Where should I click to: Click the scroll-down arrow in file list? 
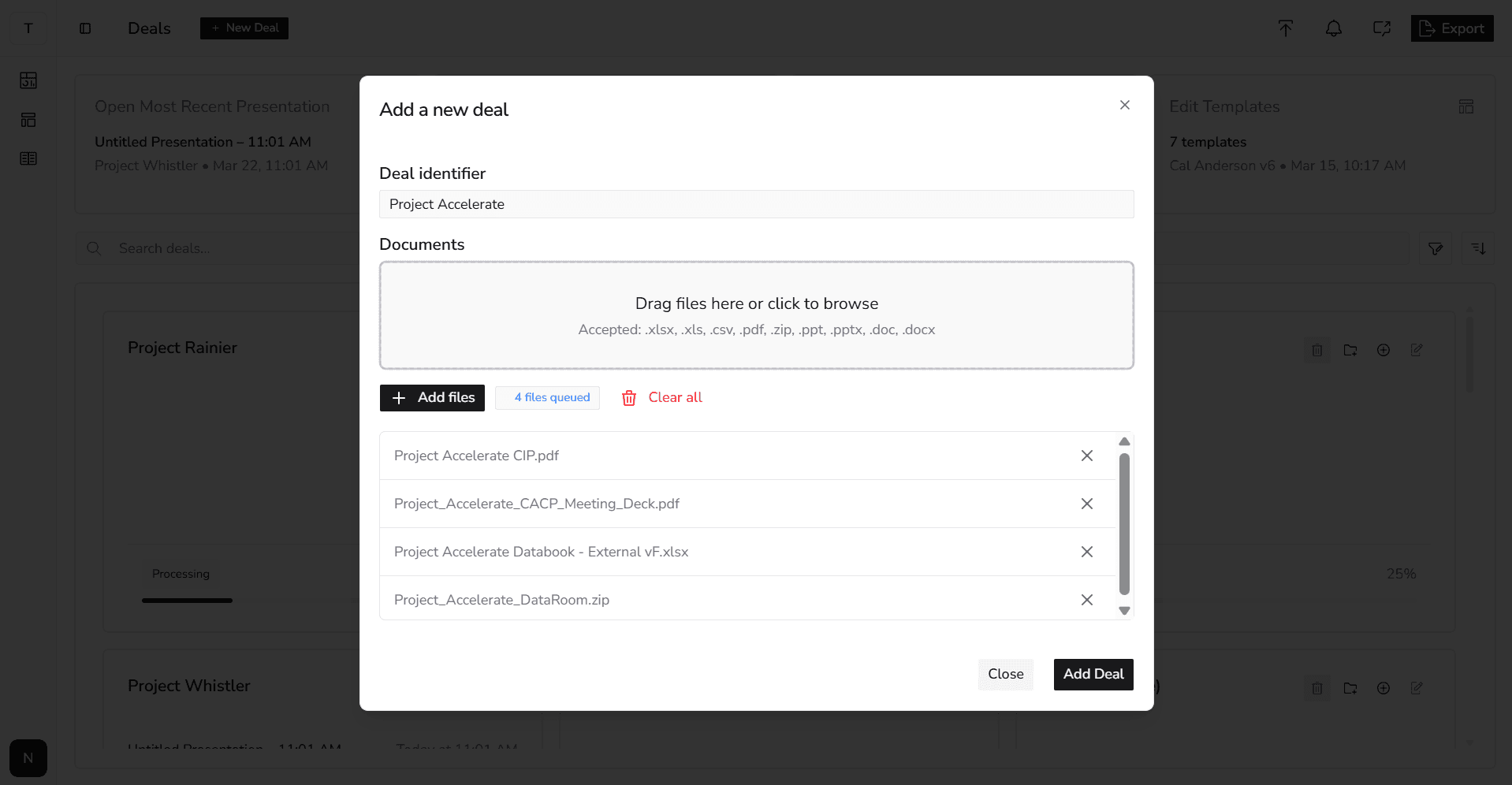(x=1124, y=611)
